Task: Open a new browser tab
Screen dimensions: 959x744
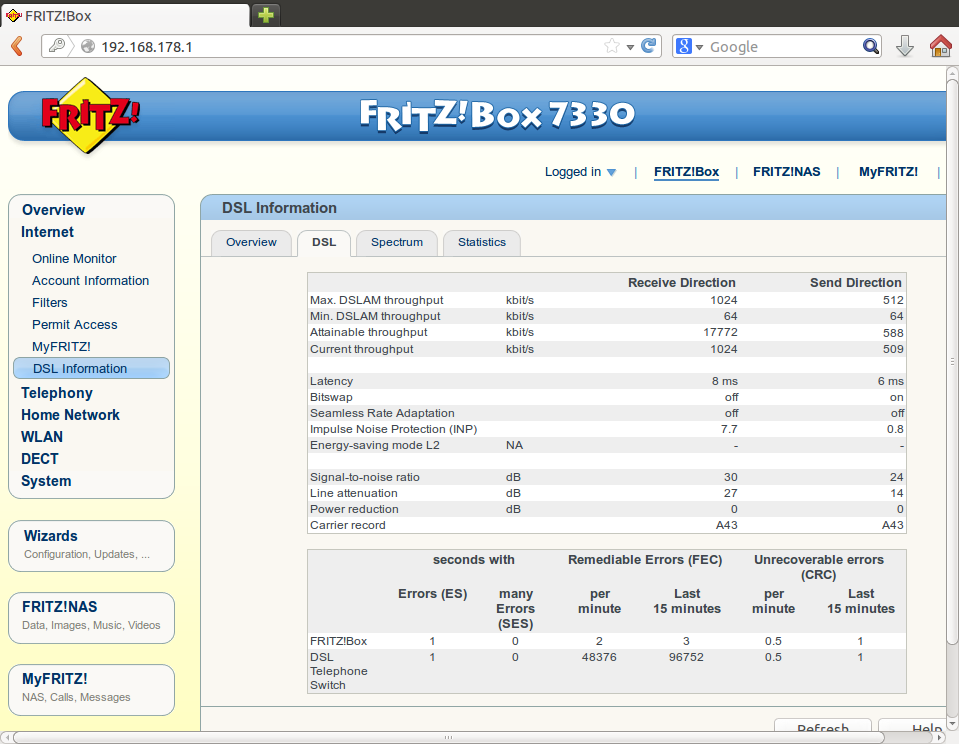Action: click(266, 14)
